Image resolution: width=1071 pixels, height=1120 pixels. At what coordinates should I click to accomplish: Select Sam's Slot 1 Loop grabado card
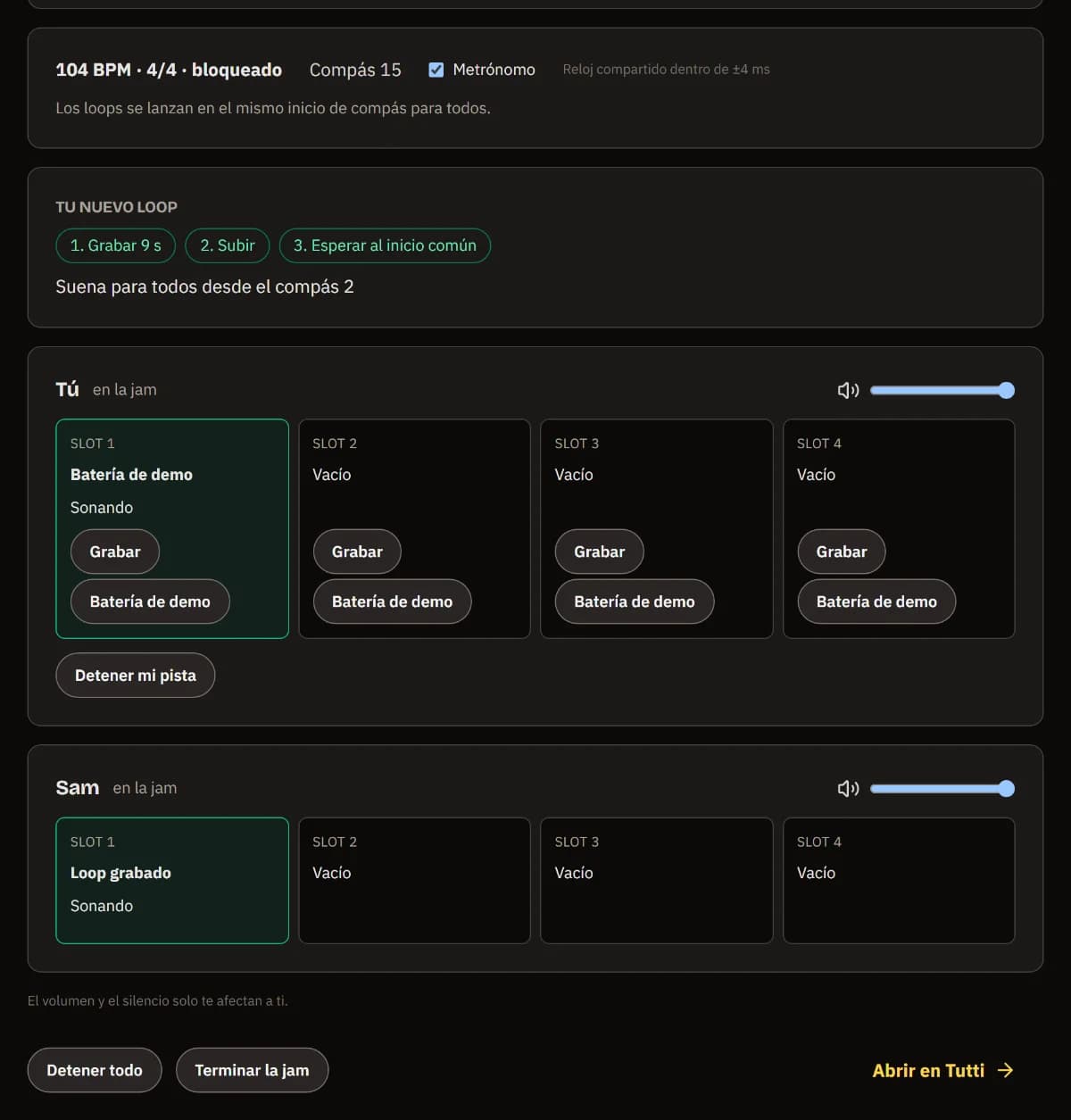point(172,881)
